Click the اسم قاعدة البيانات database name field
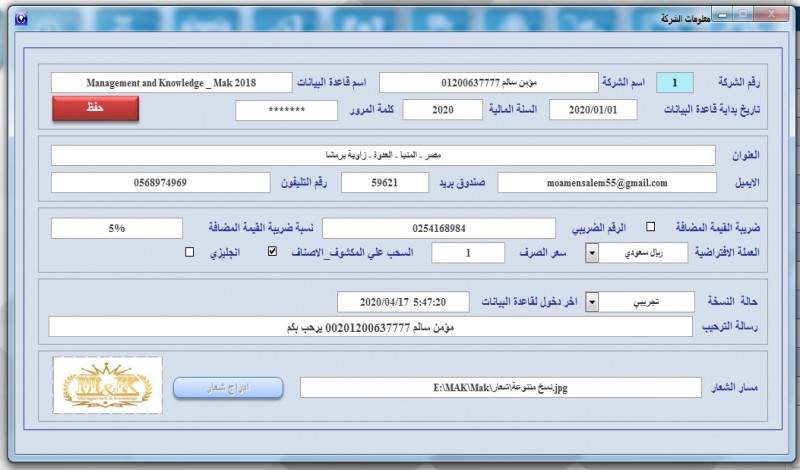Image resolution: width=800 pixels, height=470 pixels. pos(171,83)
